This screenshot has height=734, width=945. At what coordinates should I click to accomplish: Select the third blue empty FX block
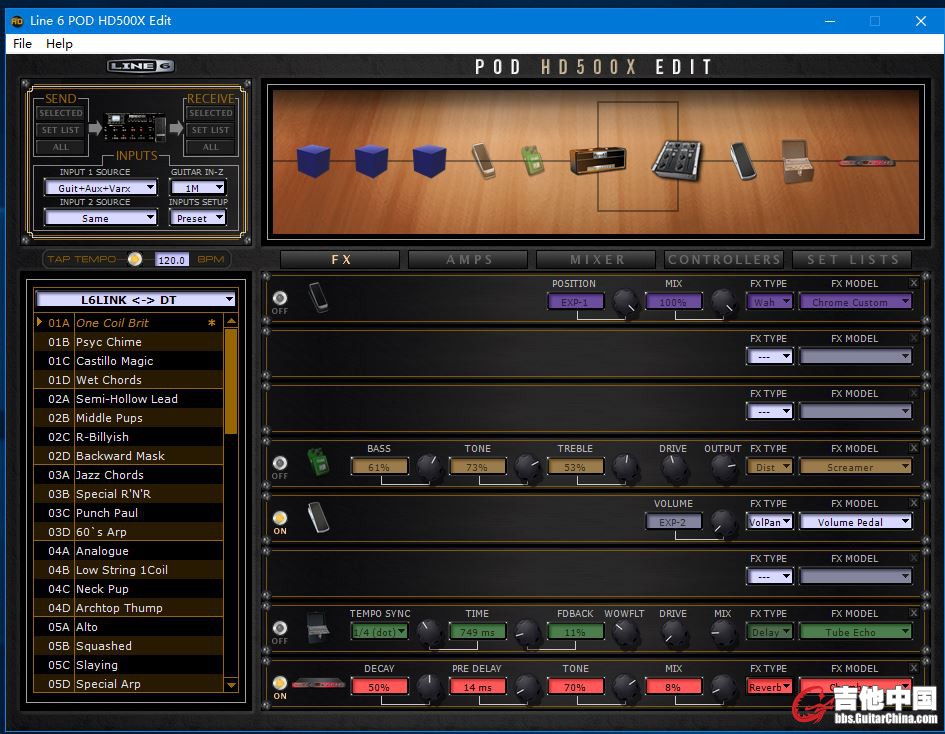[x=429, y=161]
